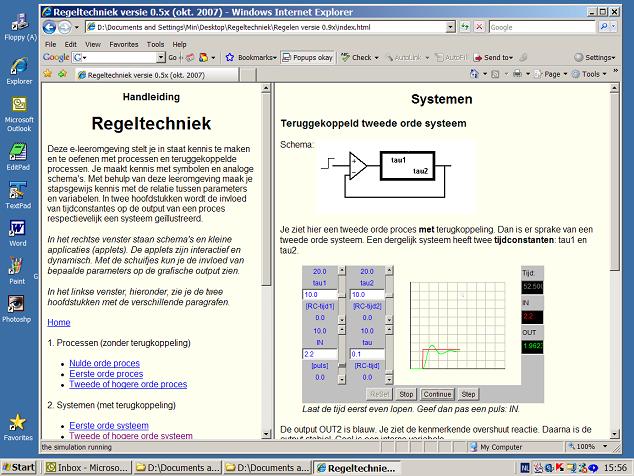This screenshot has width=634, height=476.
Task: Click the taskbar clock showing 15:56
Action: [615, 468]
